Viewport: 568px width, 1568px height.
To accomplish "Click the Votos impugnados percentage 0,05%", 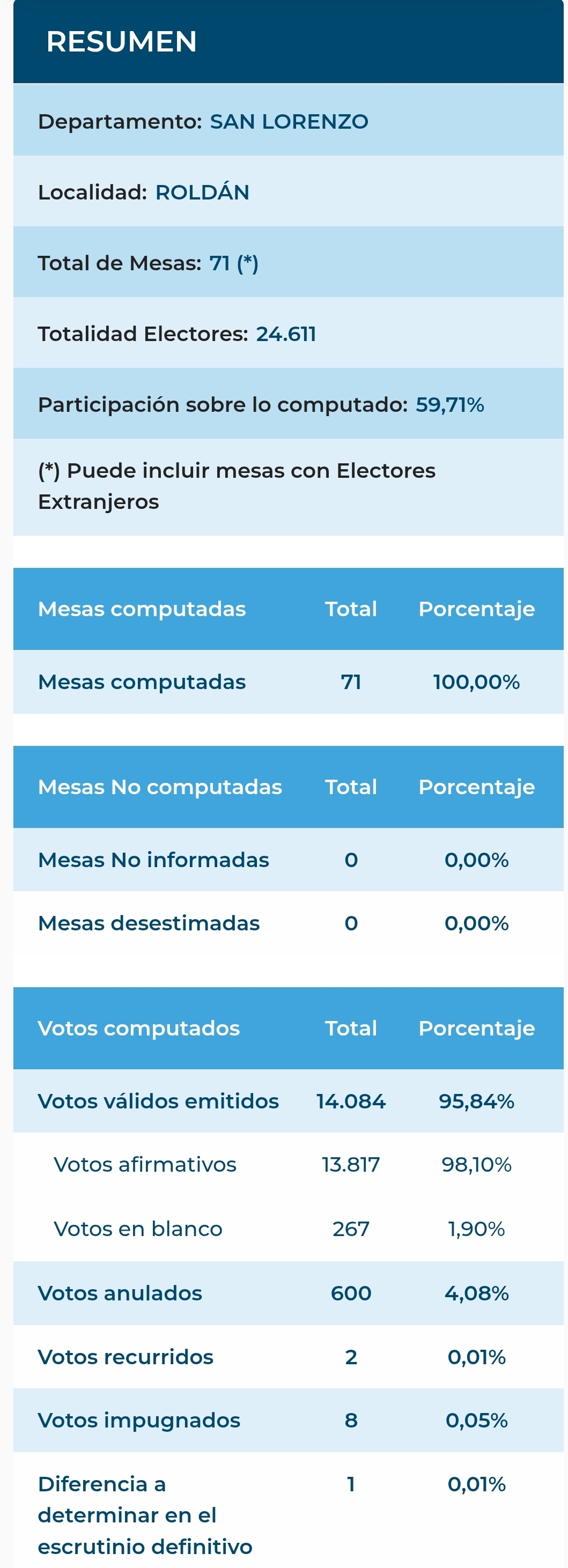I will (476, 1419).
